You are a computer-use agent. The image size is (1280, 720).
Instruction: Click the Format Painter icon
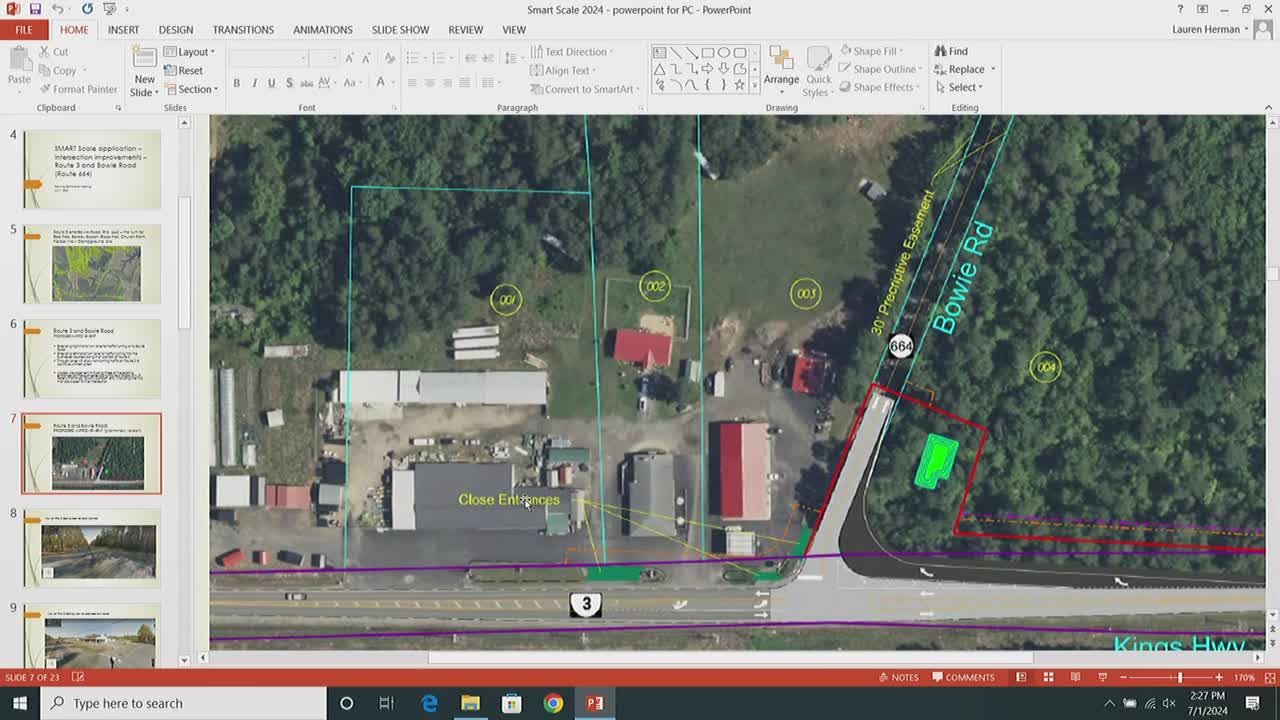click(47, 89)
